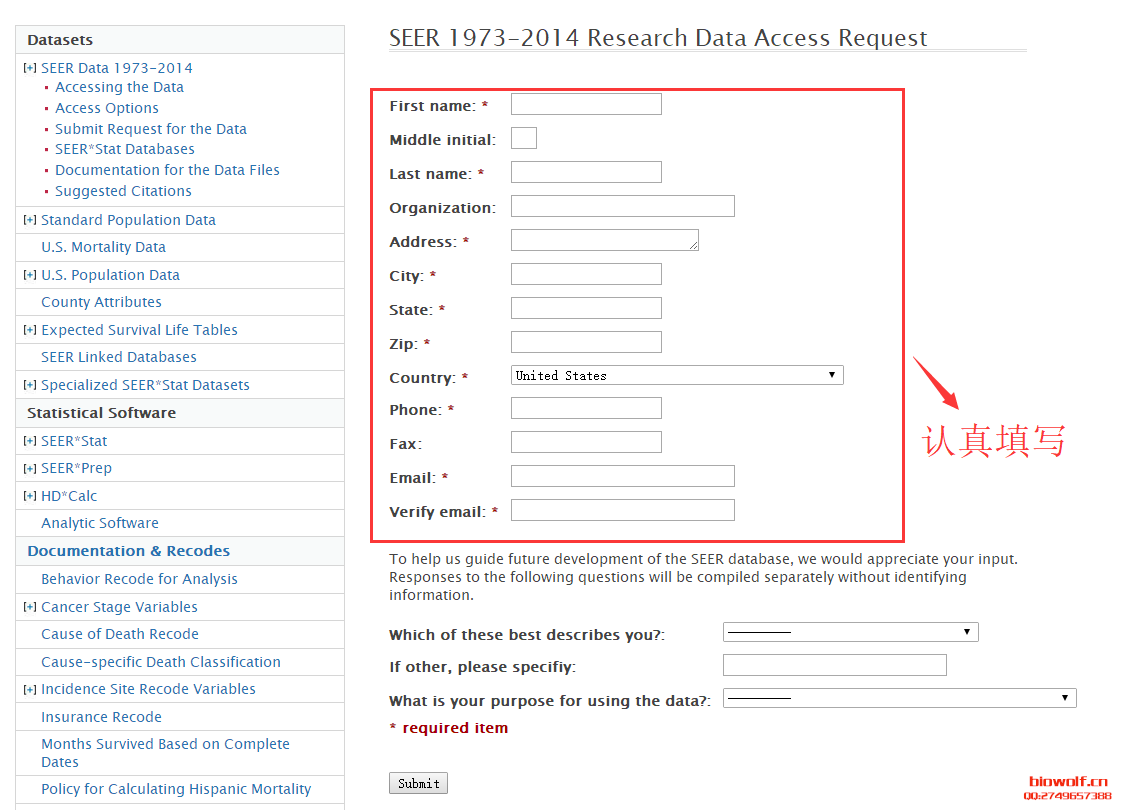Expand SEER*Stat software node

tap(30, 441)
